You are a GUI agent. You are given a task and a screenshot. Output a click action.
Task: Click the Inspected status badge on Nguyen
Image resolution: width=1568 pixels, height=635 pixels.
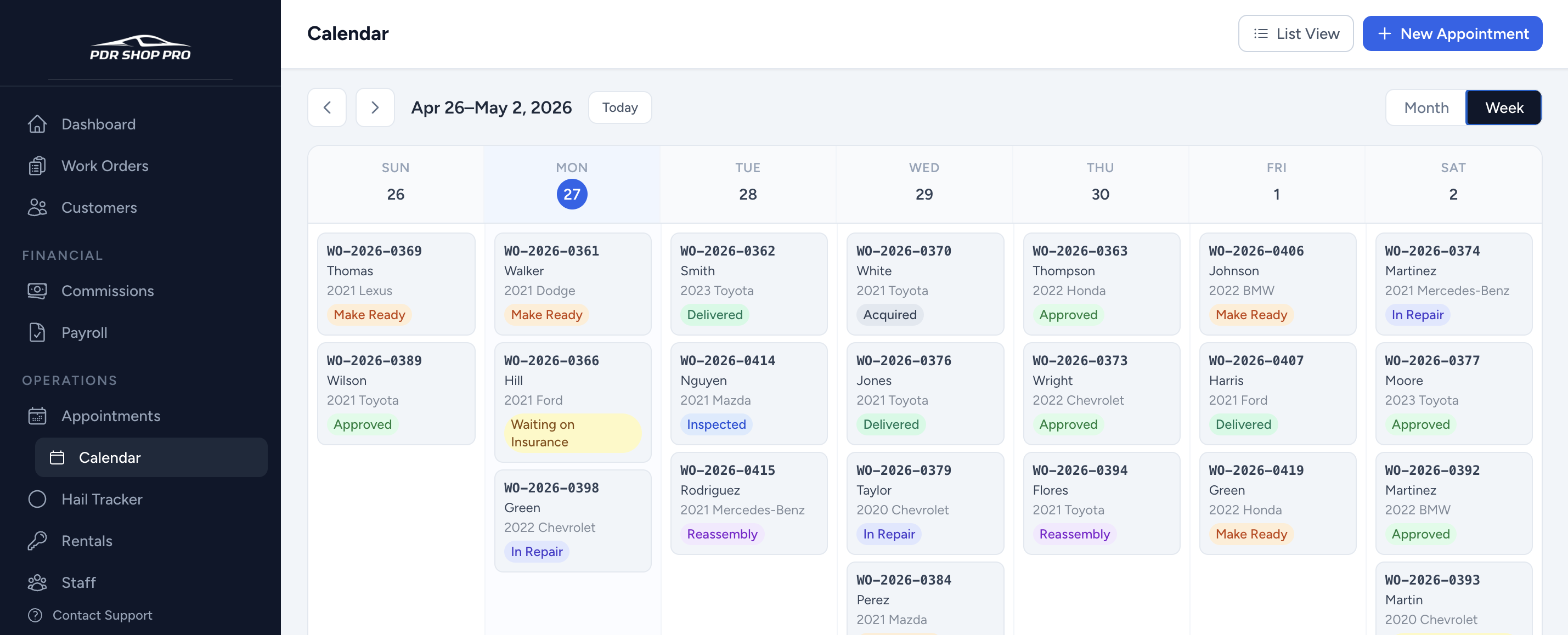coord(716,424)
